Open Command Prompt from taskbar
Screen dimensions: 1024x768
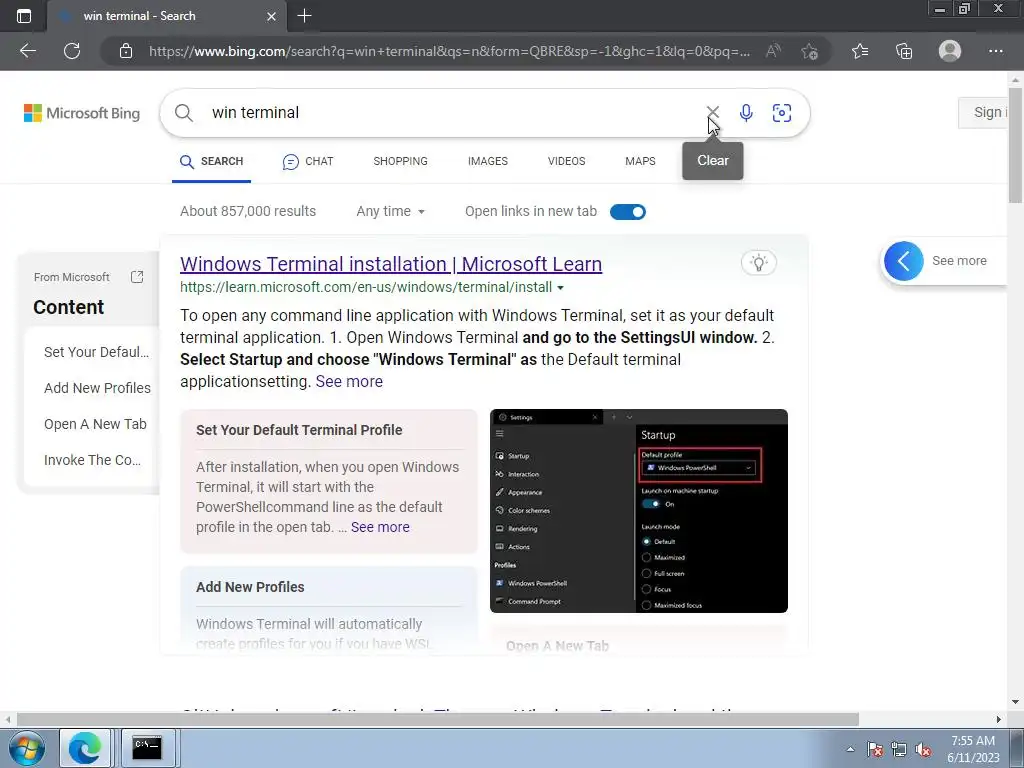147,748
